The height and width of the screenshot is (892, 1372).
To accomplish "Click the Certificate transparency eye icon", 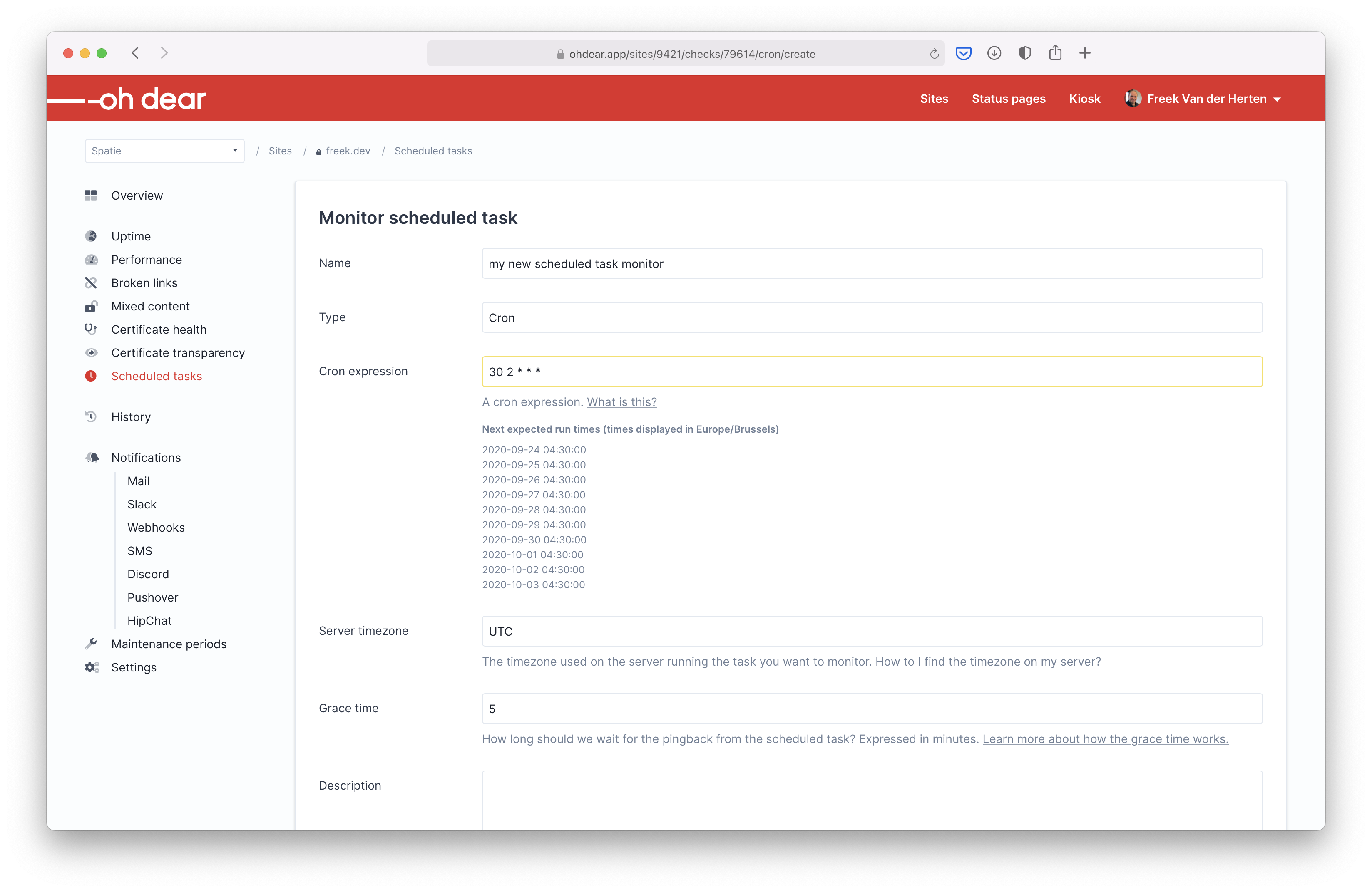I will [90, 353].
